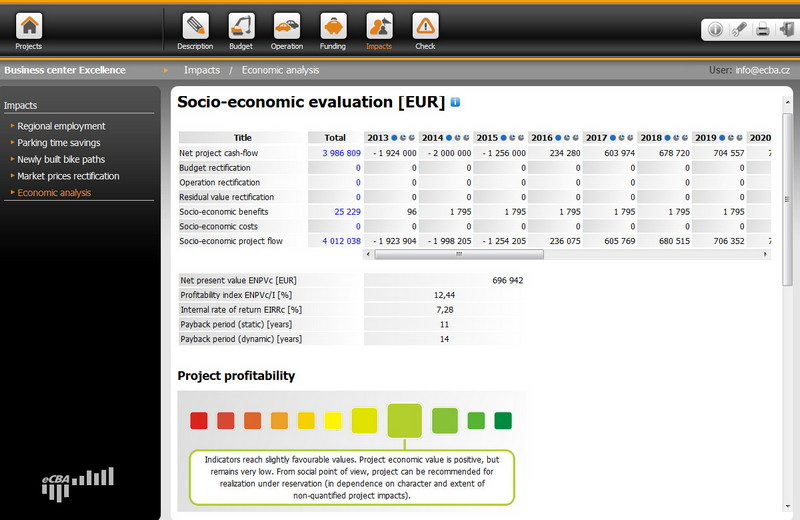Click the User: info@ecba.cz label
Screen dimensions: 800x520
click(749, 70)
